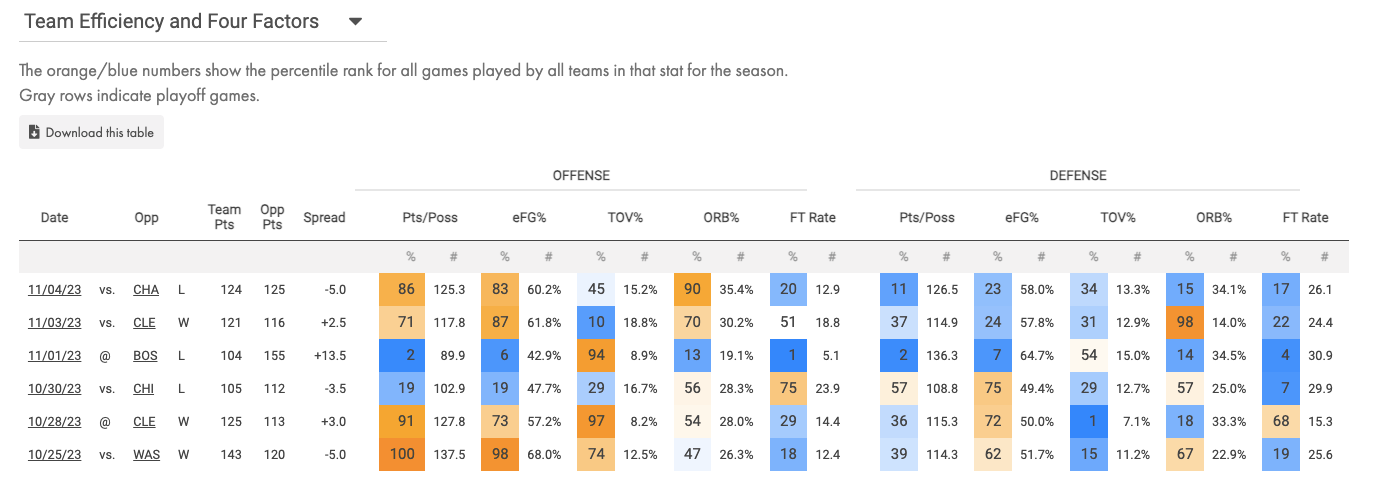Open the 10/25/23 game link
1373x482 pixels.
coord(55,454)
